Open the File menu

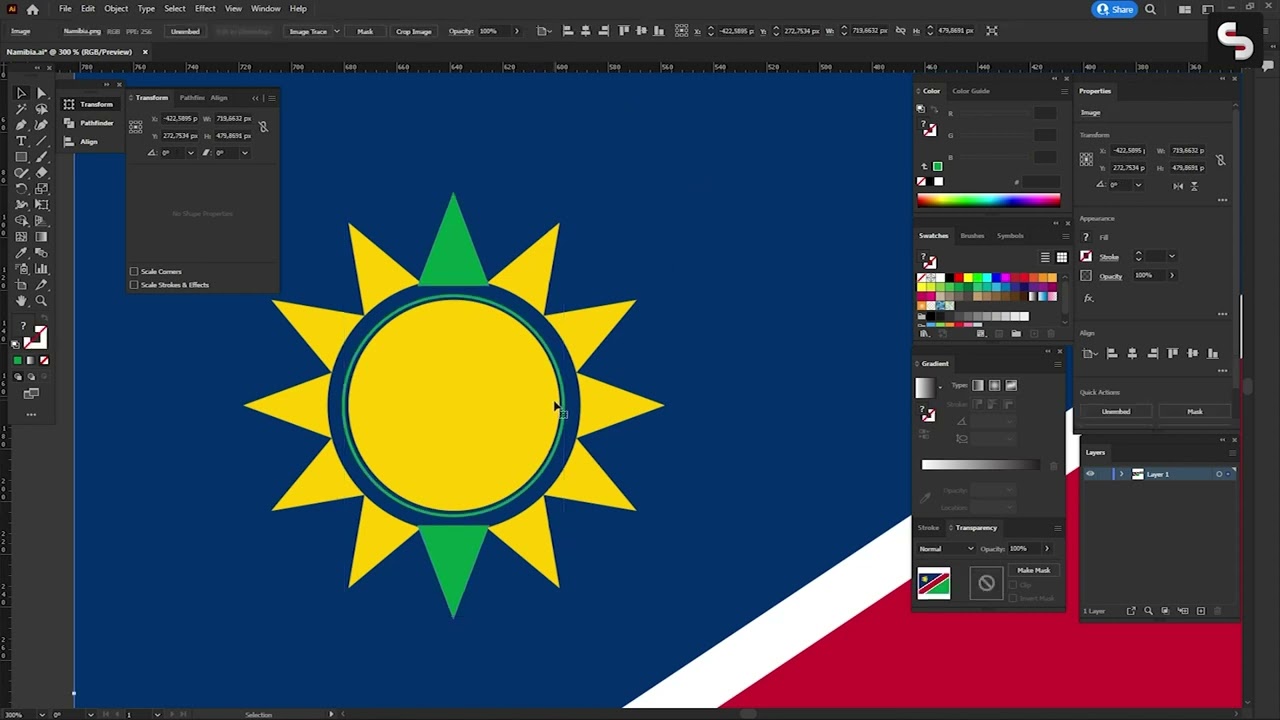coord(65,9)
